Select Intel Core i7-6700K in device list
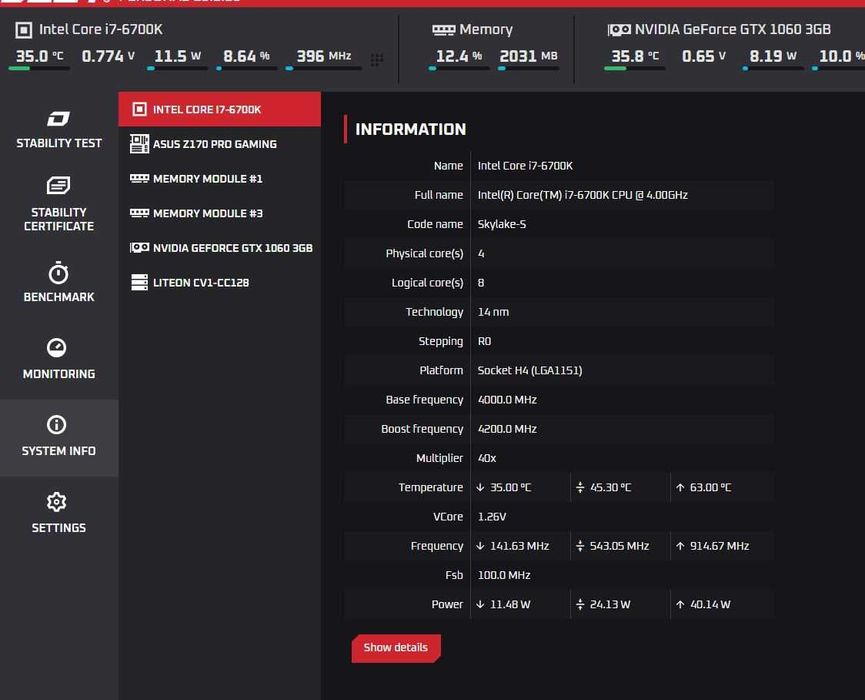 (x=220, y=109)
